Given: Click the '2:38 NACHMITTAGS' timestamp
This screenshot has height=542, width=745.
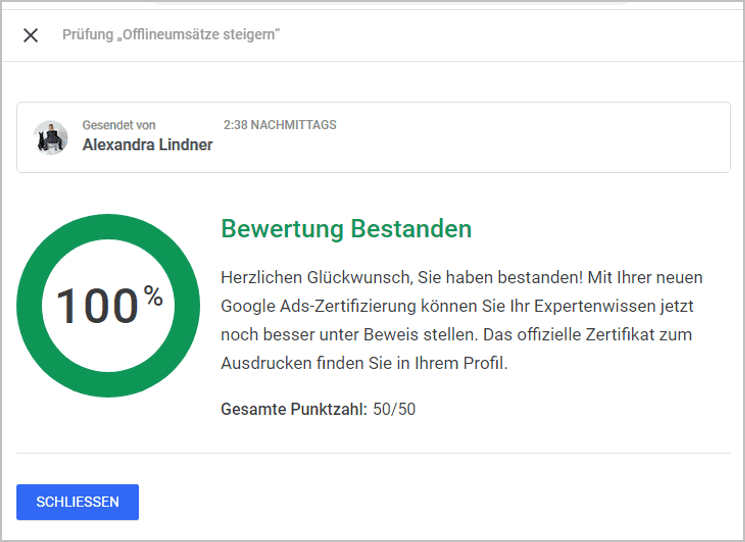Looking at the screenshot, I should click(x=280, y=125).
